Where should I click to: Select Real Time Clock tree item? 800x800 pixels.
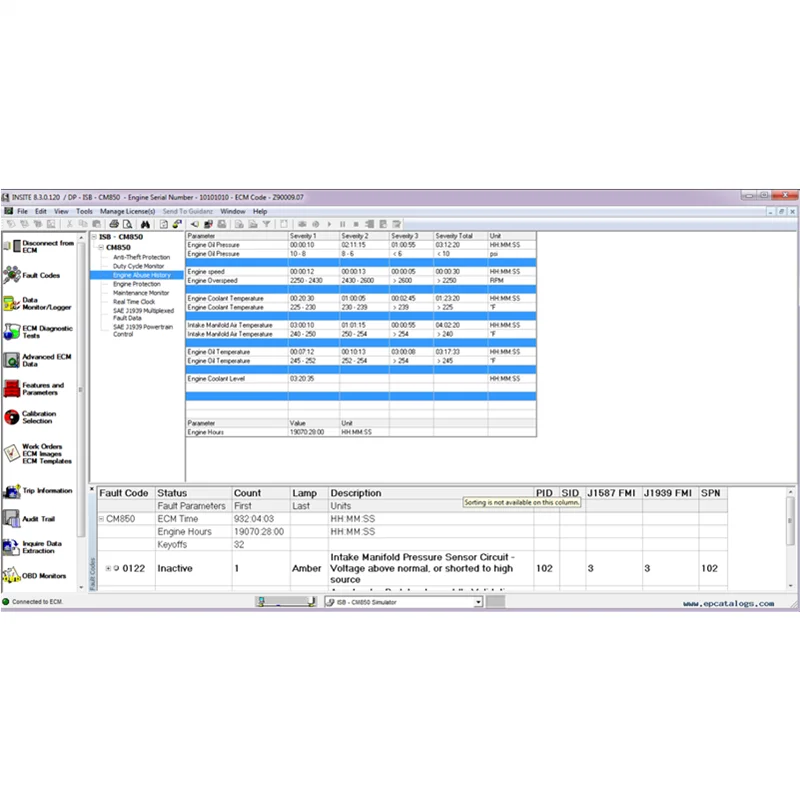pos(134,302)
